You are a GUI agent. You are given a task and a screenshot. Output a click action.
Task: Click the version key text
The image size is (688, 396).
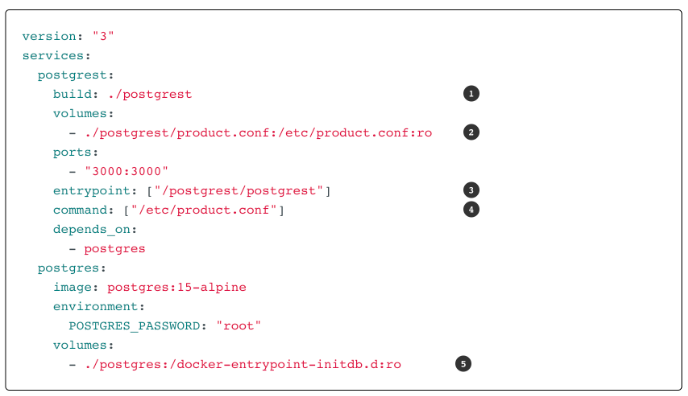(49, 36)
